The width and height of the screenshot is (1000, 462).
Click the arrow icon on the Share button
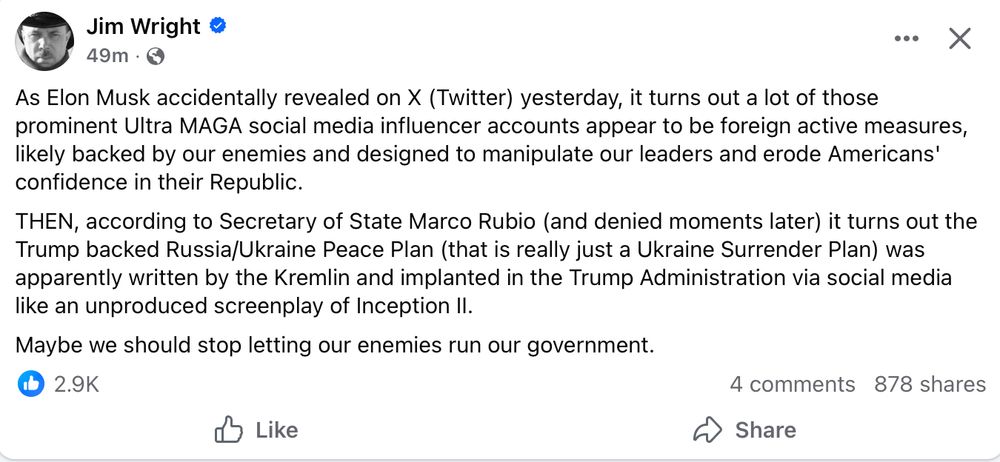coord(708,430)
